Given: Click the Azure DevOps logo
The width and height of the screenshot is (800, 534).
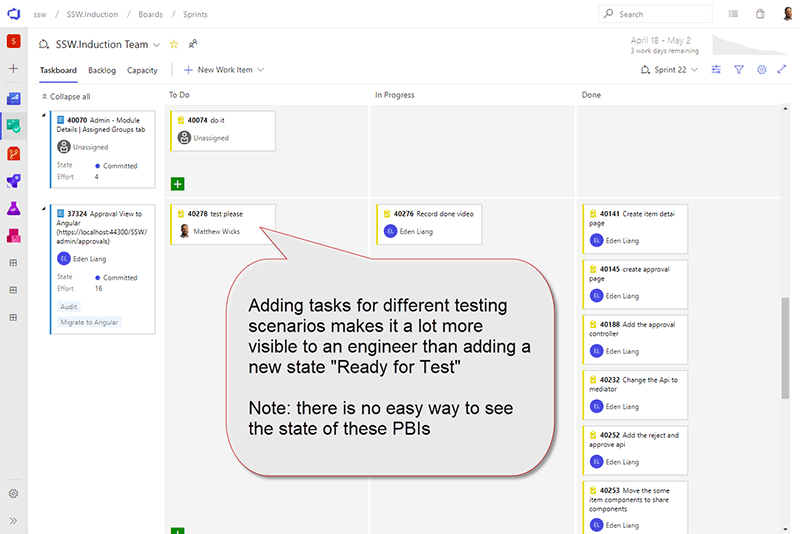Looking at the screenshot, I should (x=14, y=14).
